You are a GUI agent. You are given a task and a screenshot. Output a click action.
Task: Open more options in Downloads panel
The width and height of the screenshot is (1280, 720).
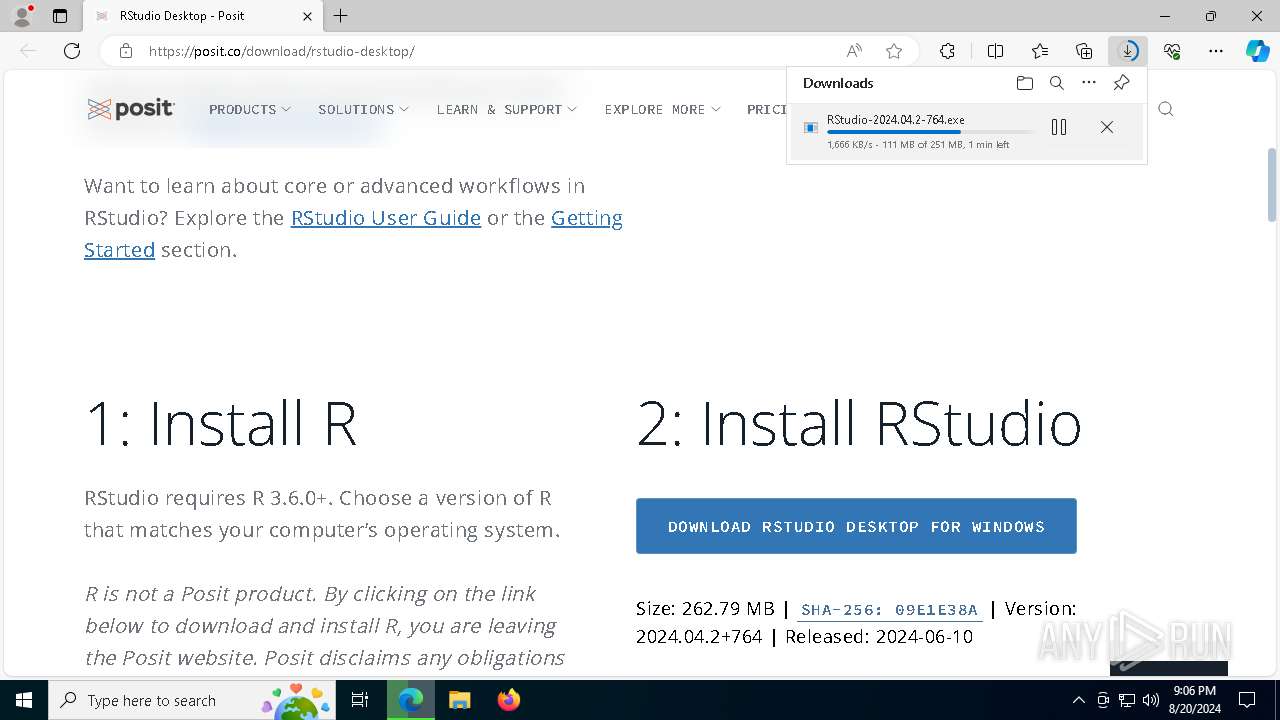(x=1089, y=83)
